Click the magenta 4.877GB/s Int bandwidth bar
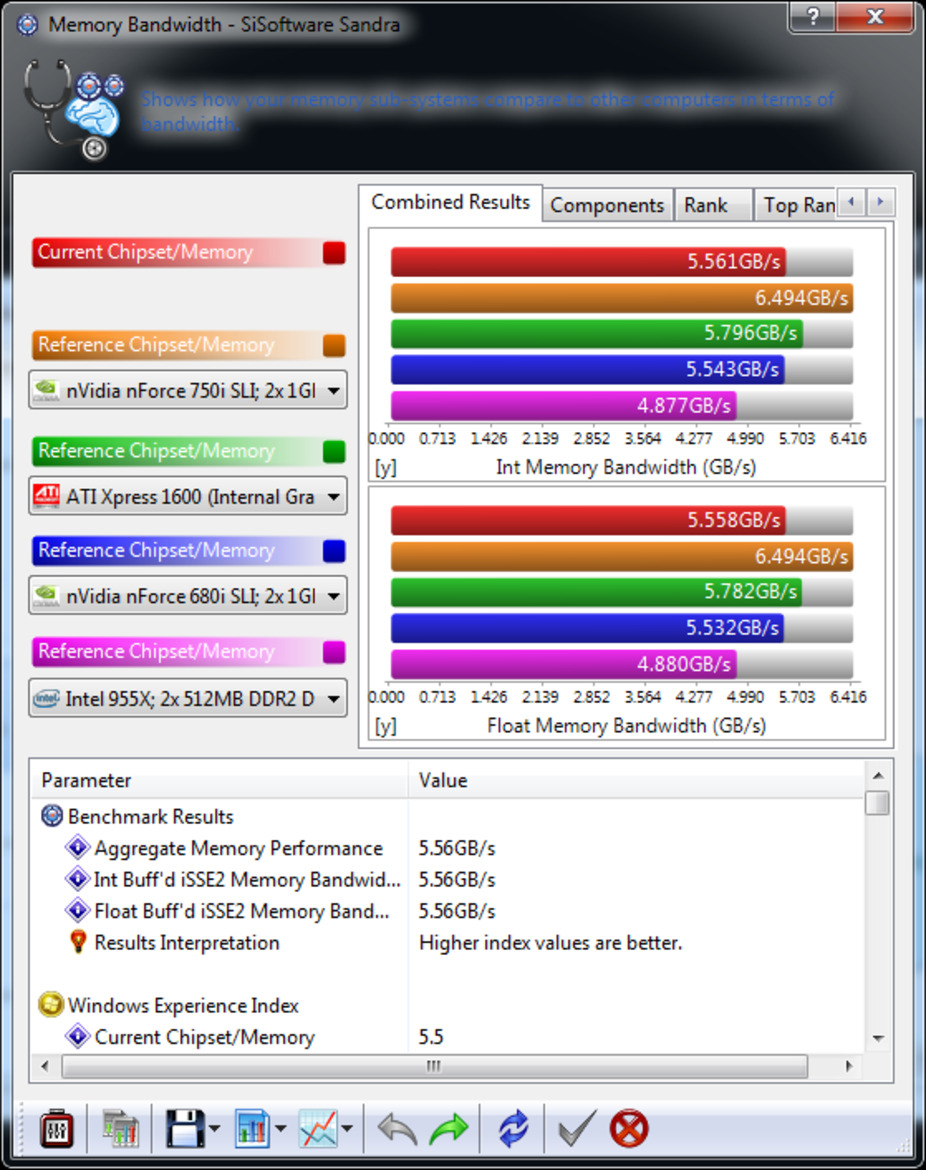Image resolution: width=926 pixels, height=1170 pixels. click(x=563, y=405)
